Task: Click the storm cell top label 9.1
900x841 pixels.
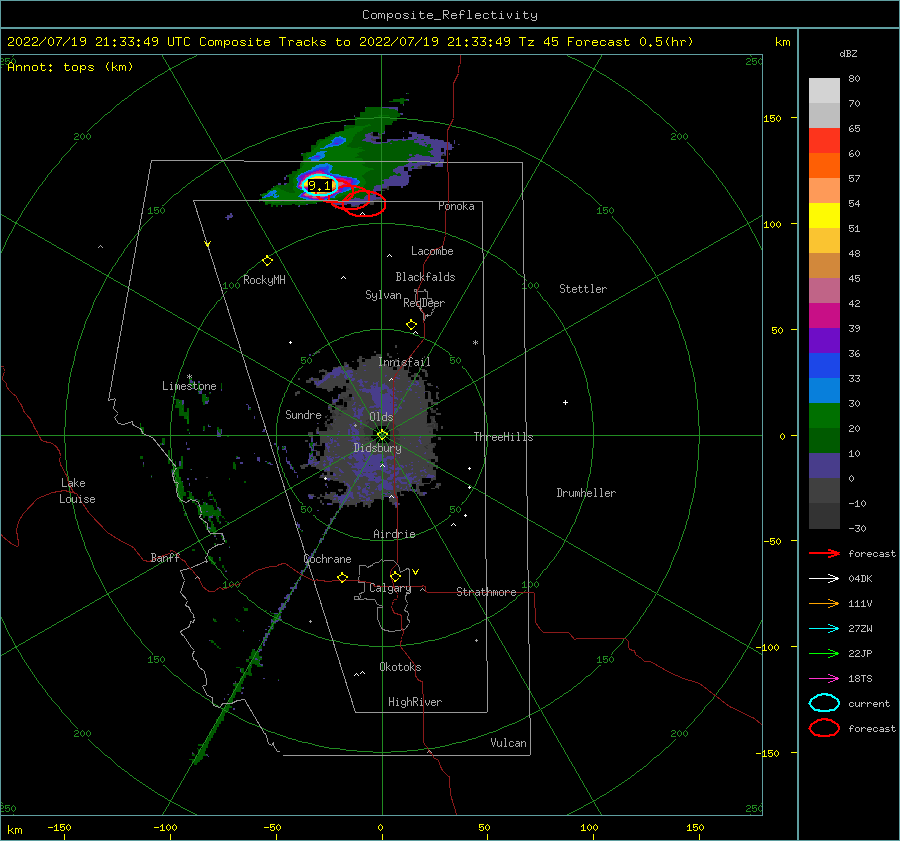Action: point(320,185)
